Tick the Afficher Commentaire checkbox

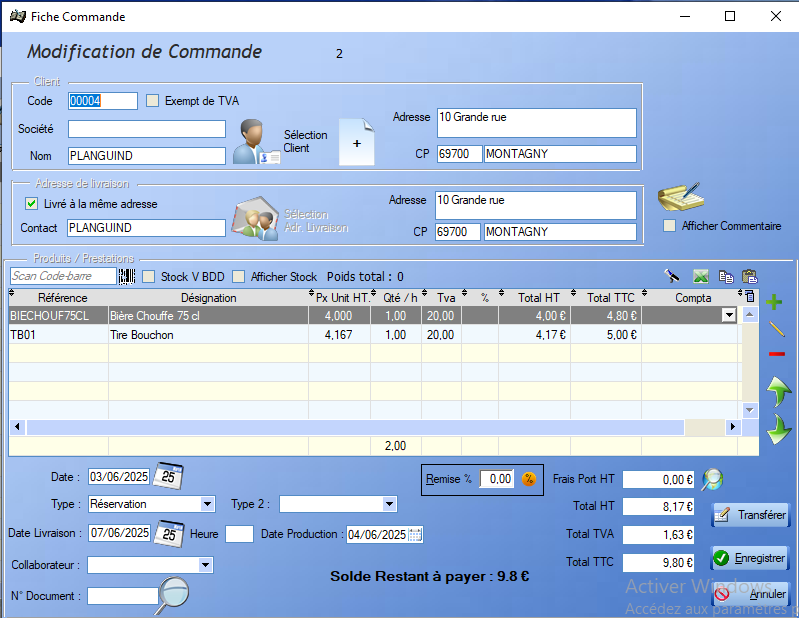(669, 226)
